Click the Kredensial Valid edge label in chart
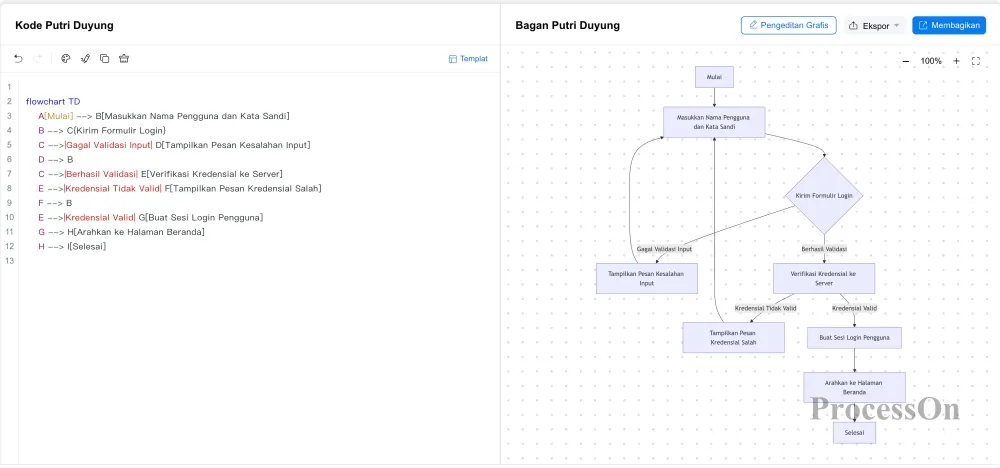Screen dimensions: 1000x468 (855, 309)
